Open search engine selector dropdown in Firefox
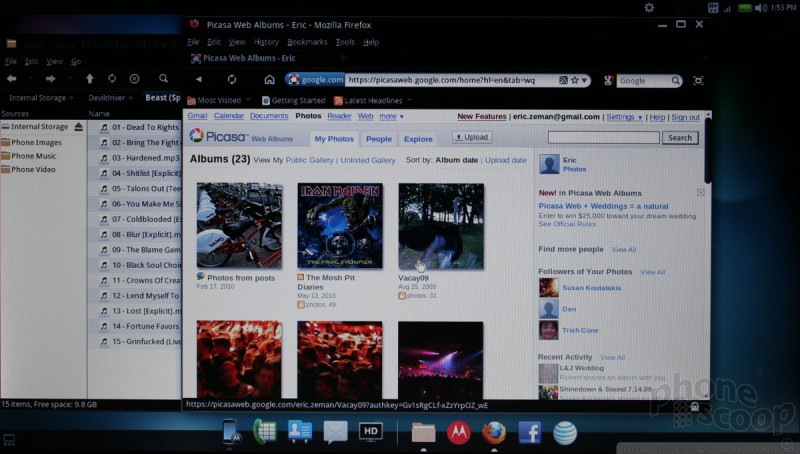 [x=608, y=81]
